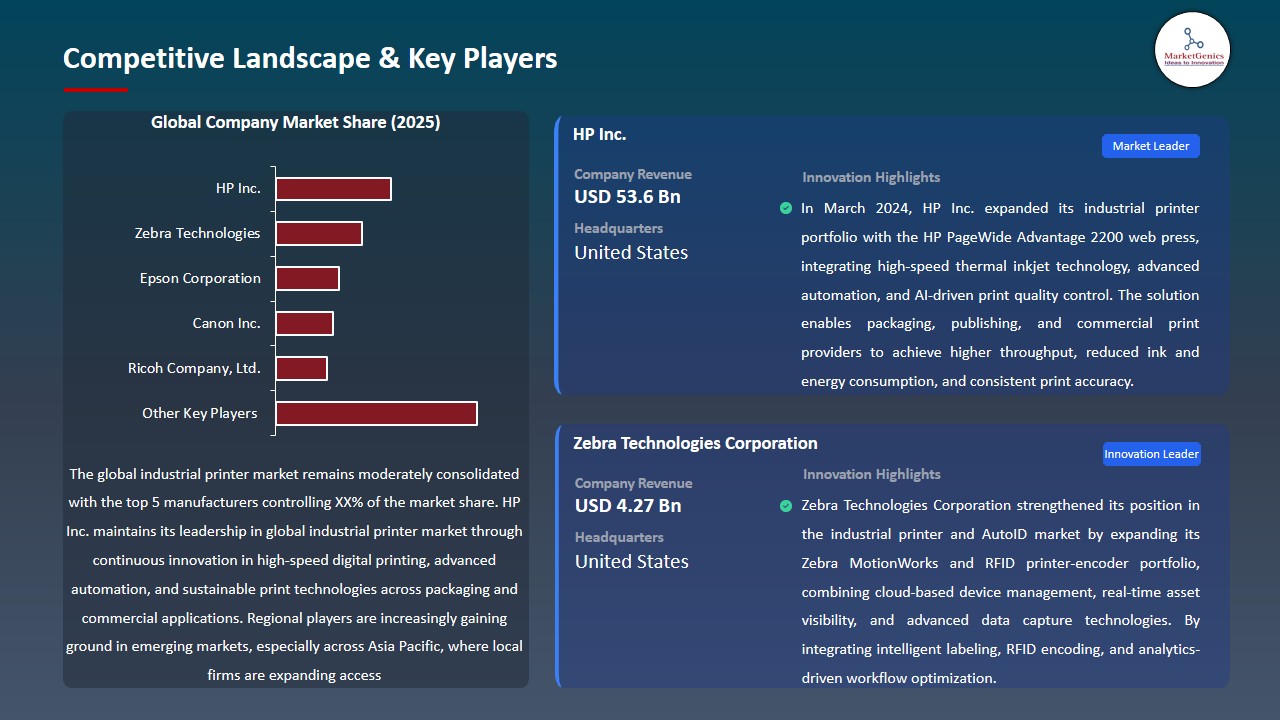Click the HP Inc. bar in the chart
This screenshot has height=720, width=1280.
(333, 188)
